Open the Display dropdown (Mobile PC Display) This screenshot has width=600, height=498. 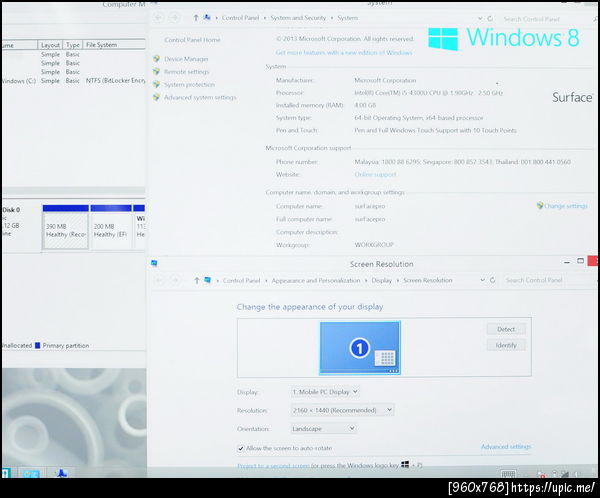tap(325, 392)
